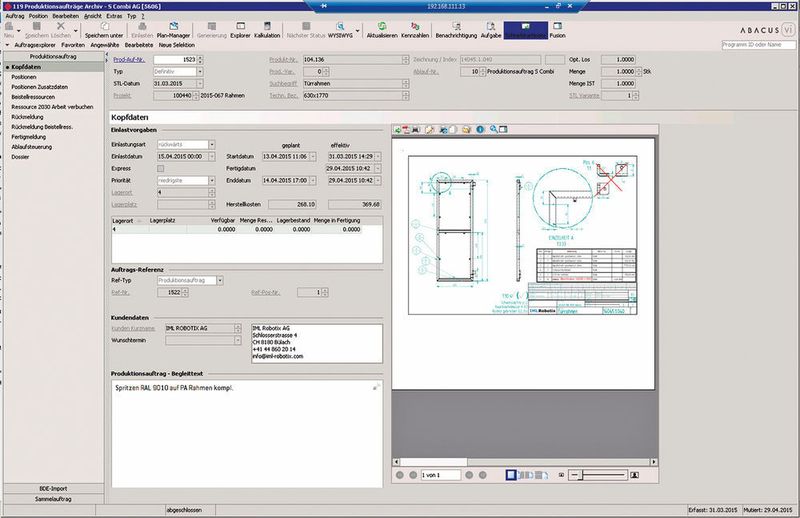
Task: Click the green share icon in viewer toolbar
Action: click(x=397, y=130)
